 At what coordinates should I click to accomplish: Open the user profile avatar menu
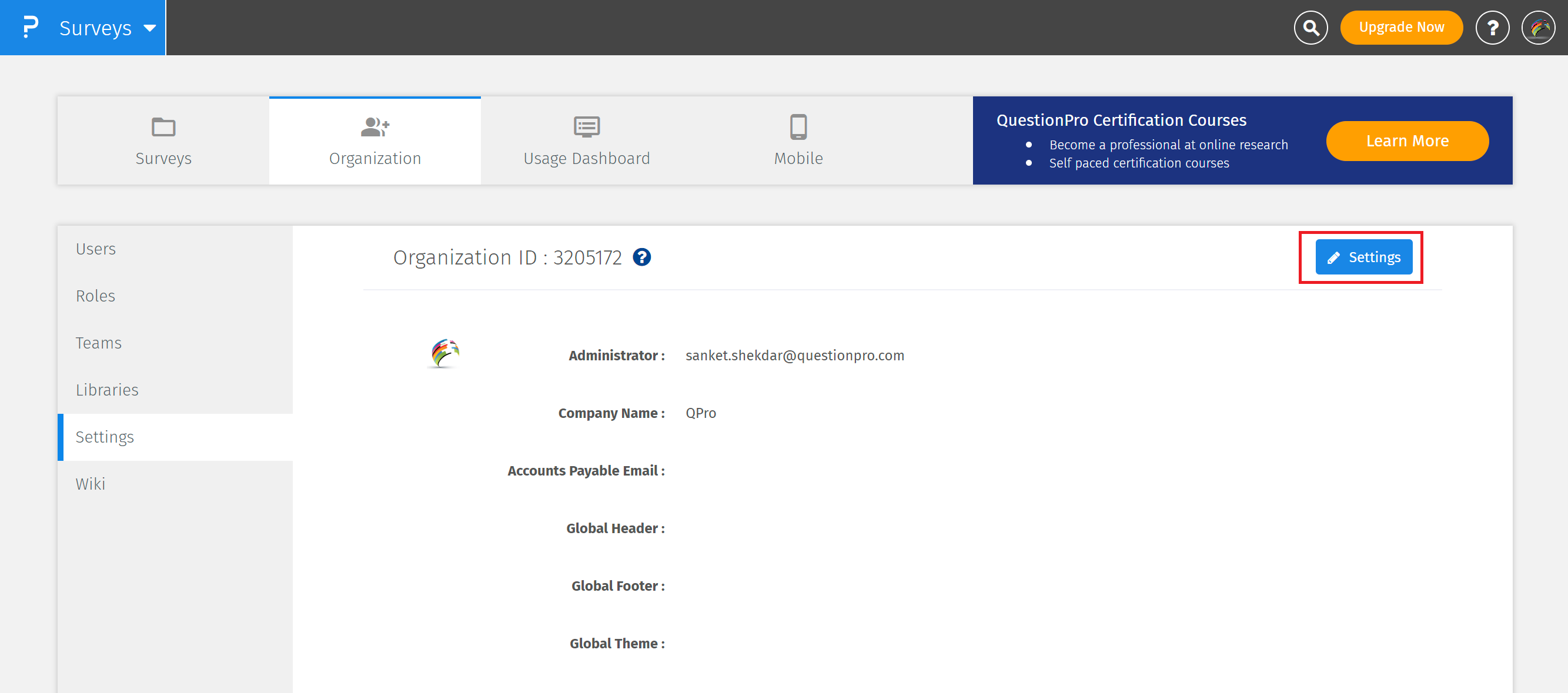[x=1538, y=28]
